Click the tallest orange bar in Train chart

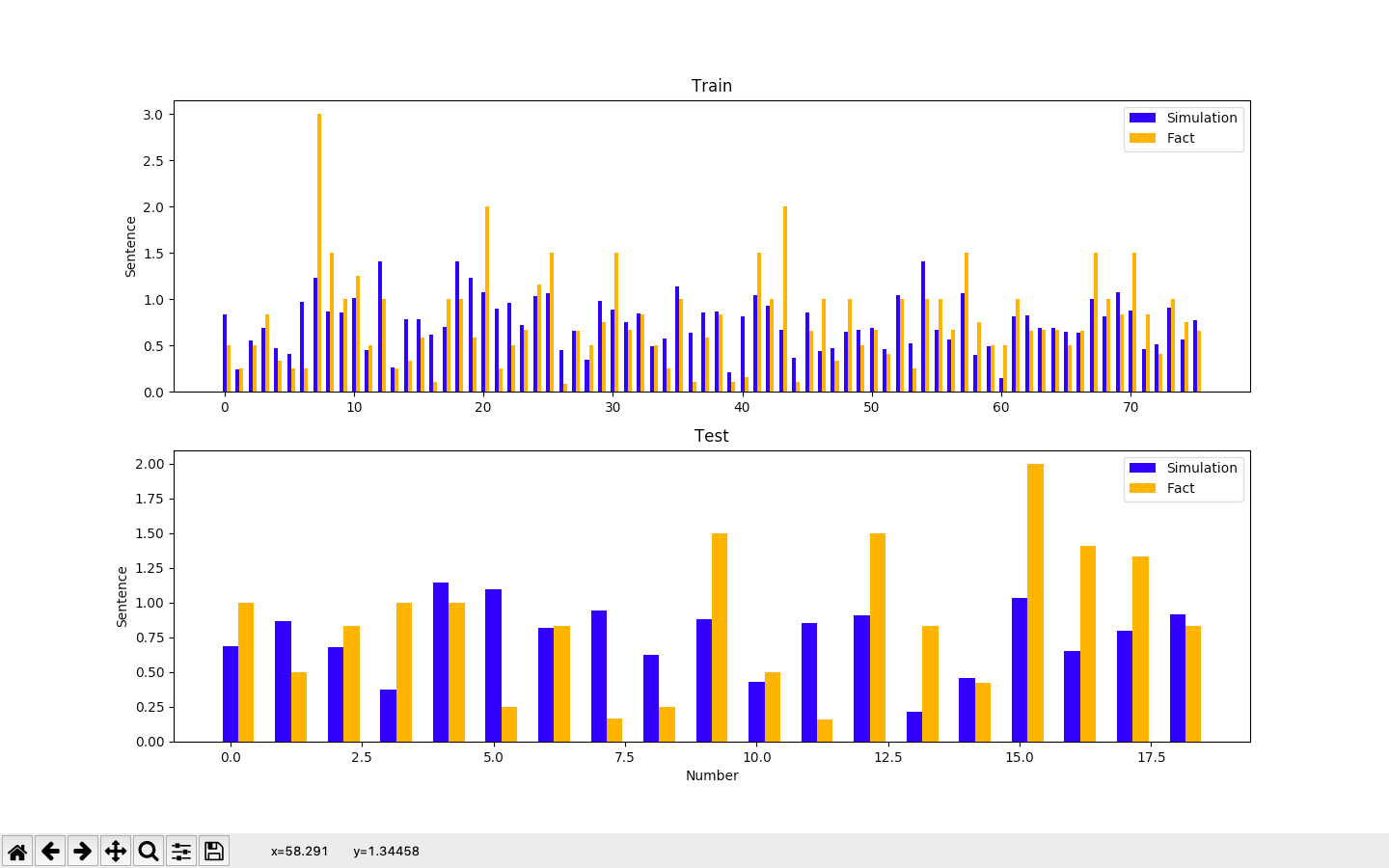(x=319, y=253)
